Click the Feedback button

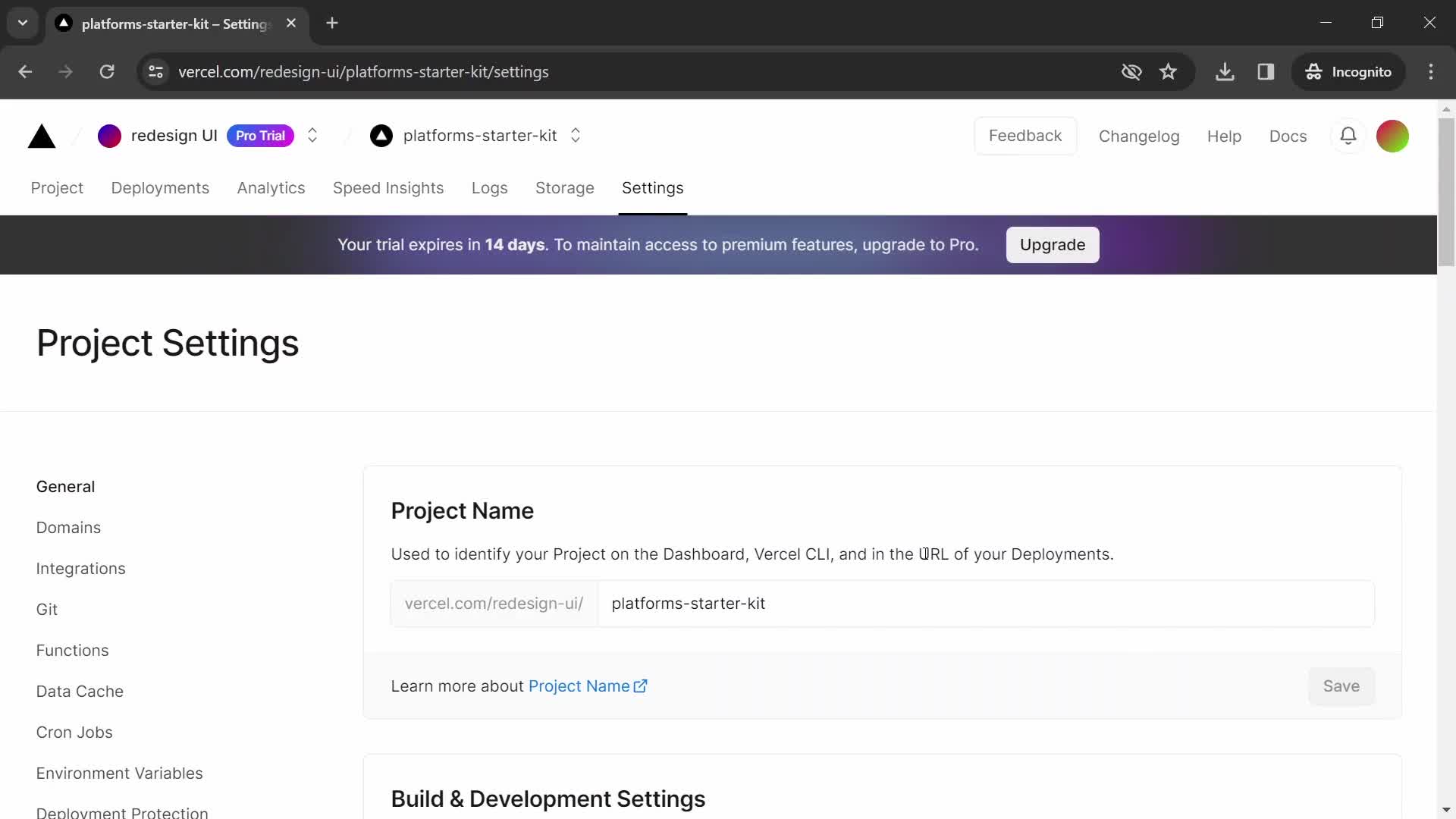pos(1025,136)
